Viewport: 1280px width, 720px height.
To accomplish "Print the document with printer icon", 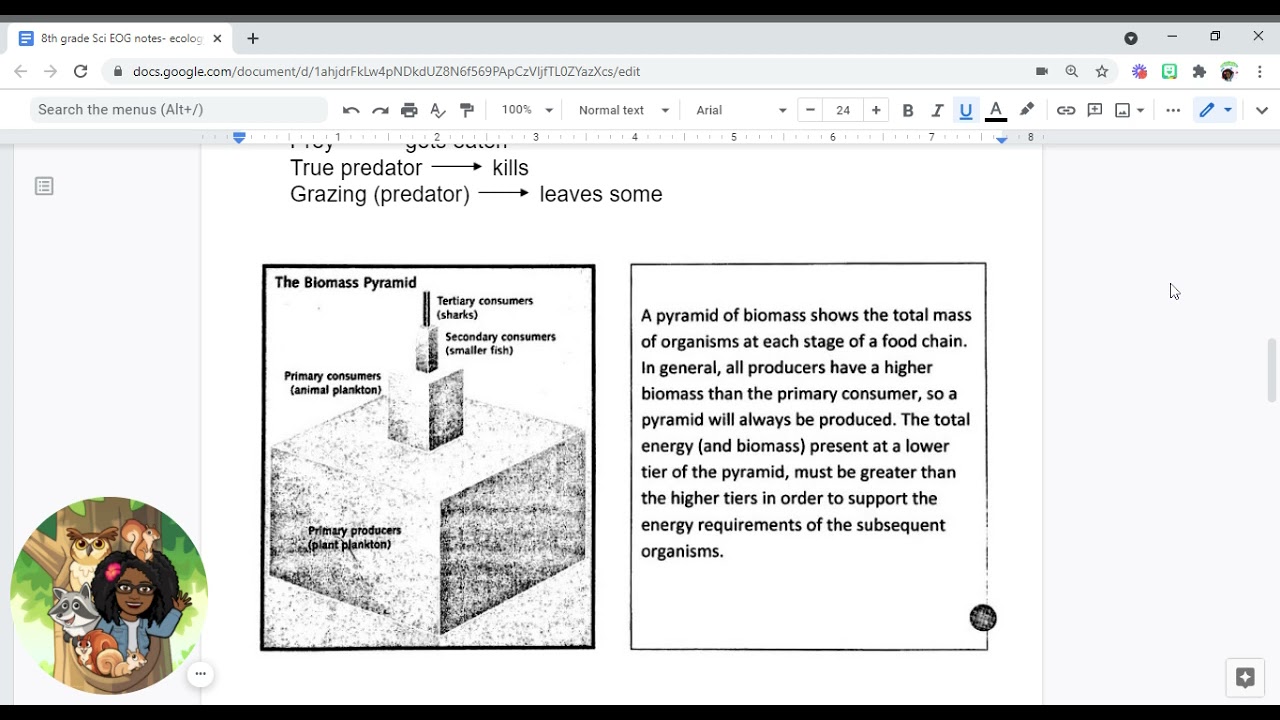I will point(409,110).
